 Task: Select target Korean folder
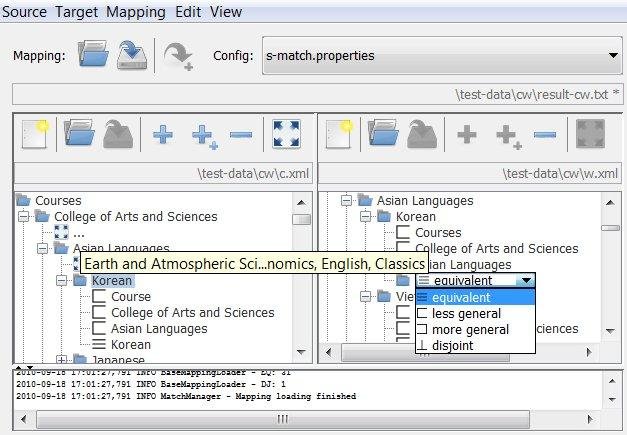tap(416, 217)
